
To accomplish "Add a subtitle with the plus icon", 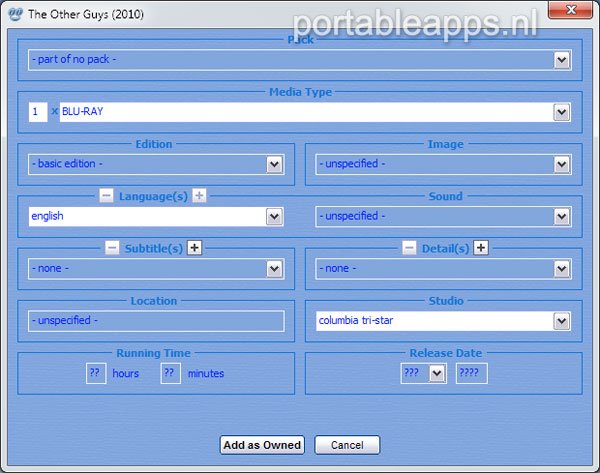I will point(195,248).
